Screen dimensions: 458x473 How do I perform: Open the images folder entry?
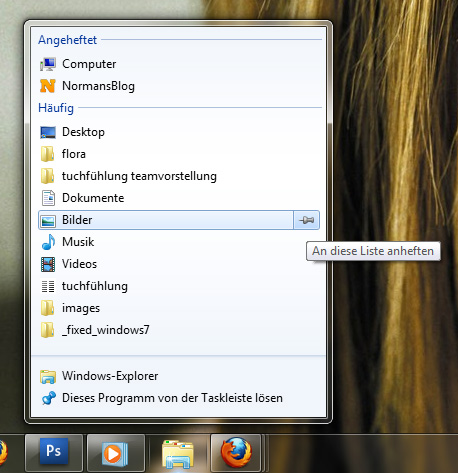(179, 308)
